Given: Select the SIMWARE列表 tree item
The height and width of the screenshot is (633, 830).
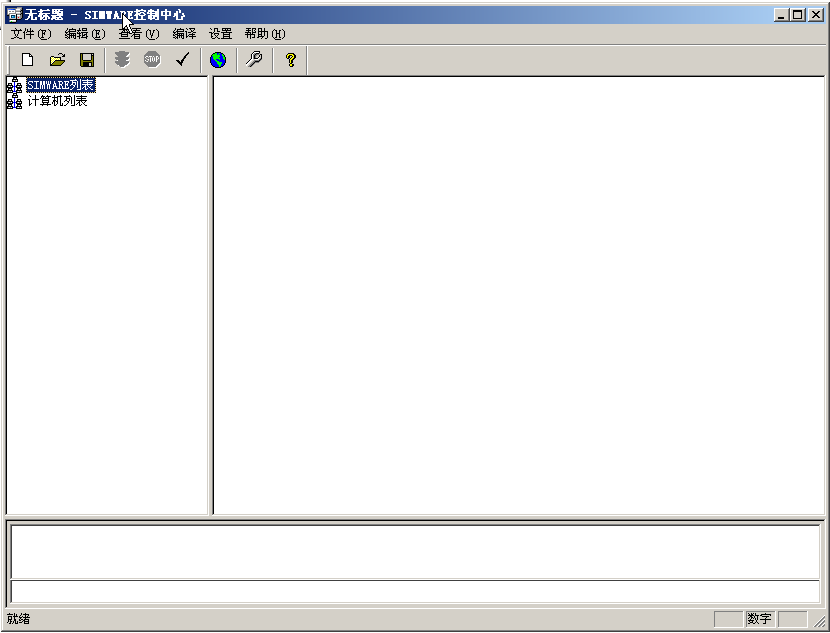Looking at the screenshot, I should (60, 86).
